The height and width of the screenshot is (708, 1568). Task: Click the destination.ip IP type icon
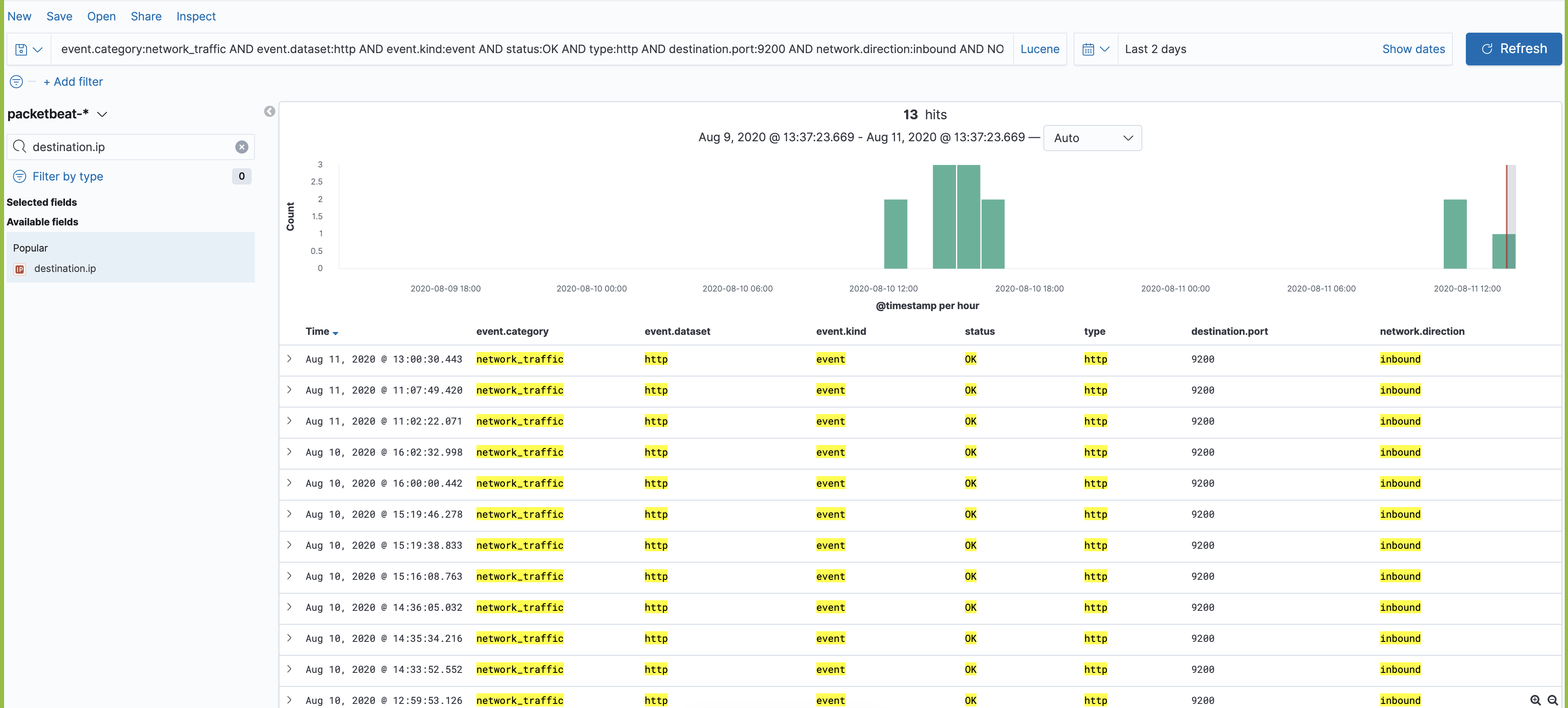point(20,269)
